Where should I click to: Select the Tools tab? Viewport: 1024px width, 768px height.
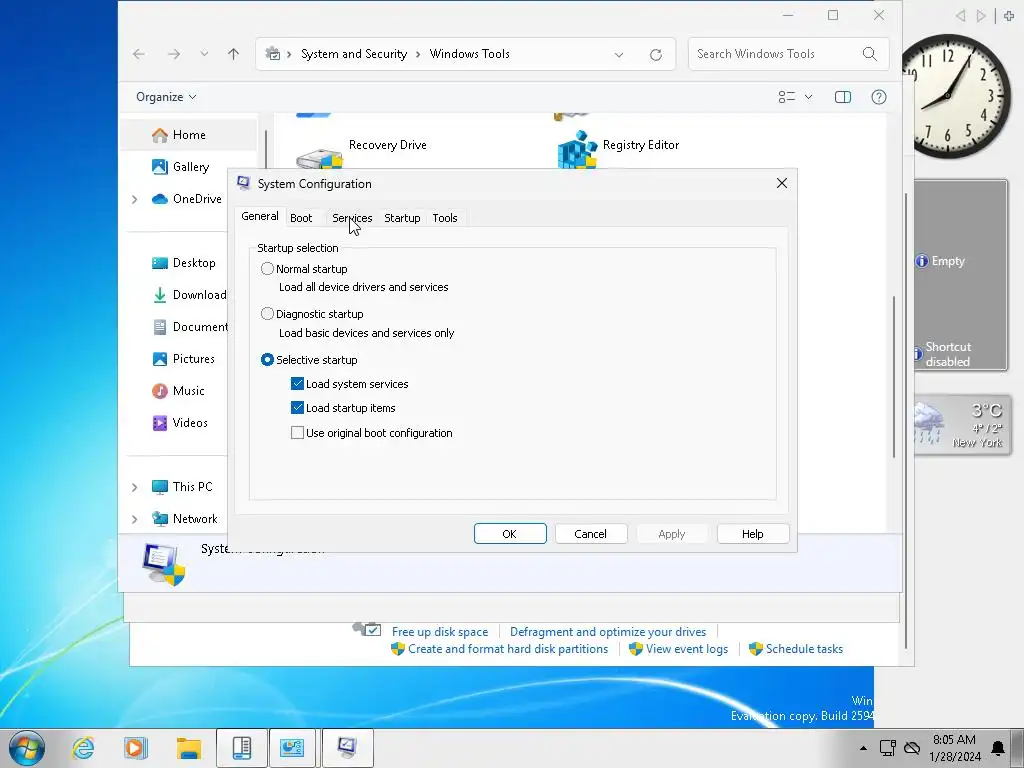pyautogui.click(x=445, y=218)
